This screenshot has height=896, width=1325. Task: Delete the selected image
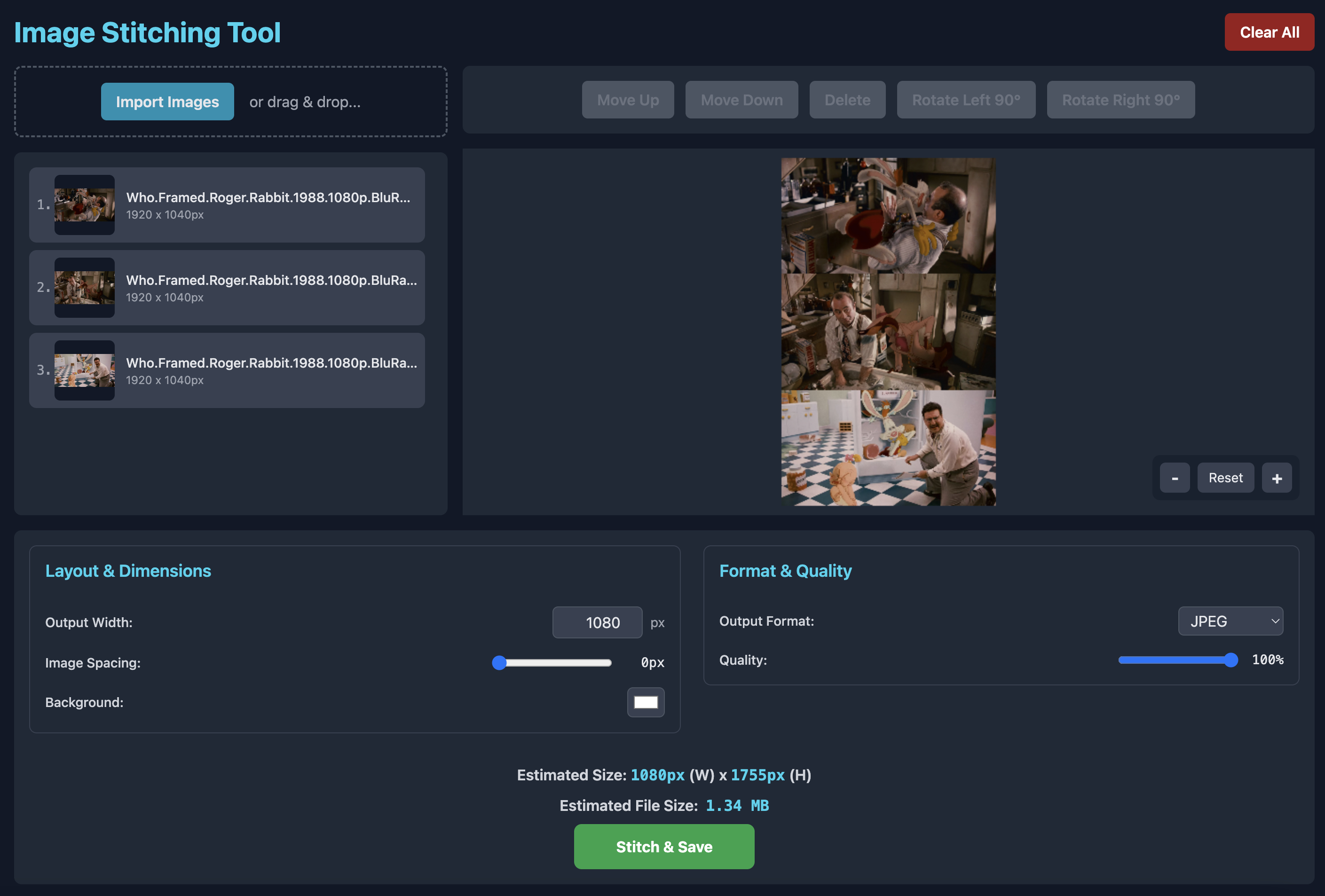847,100
